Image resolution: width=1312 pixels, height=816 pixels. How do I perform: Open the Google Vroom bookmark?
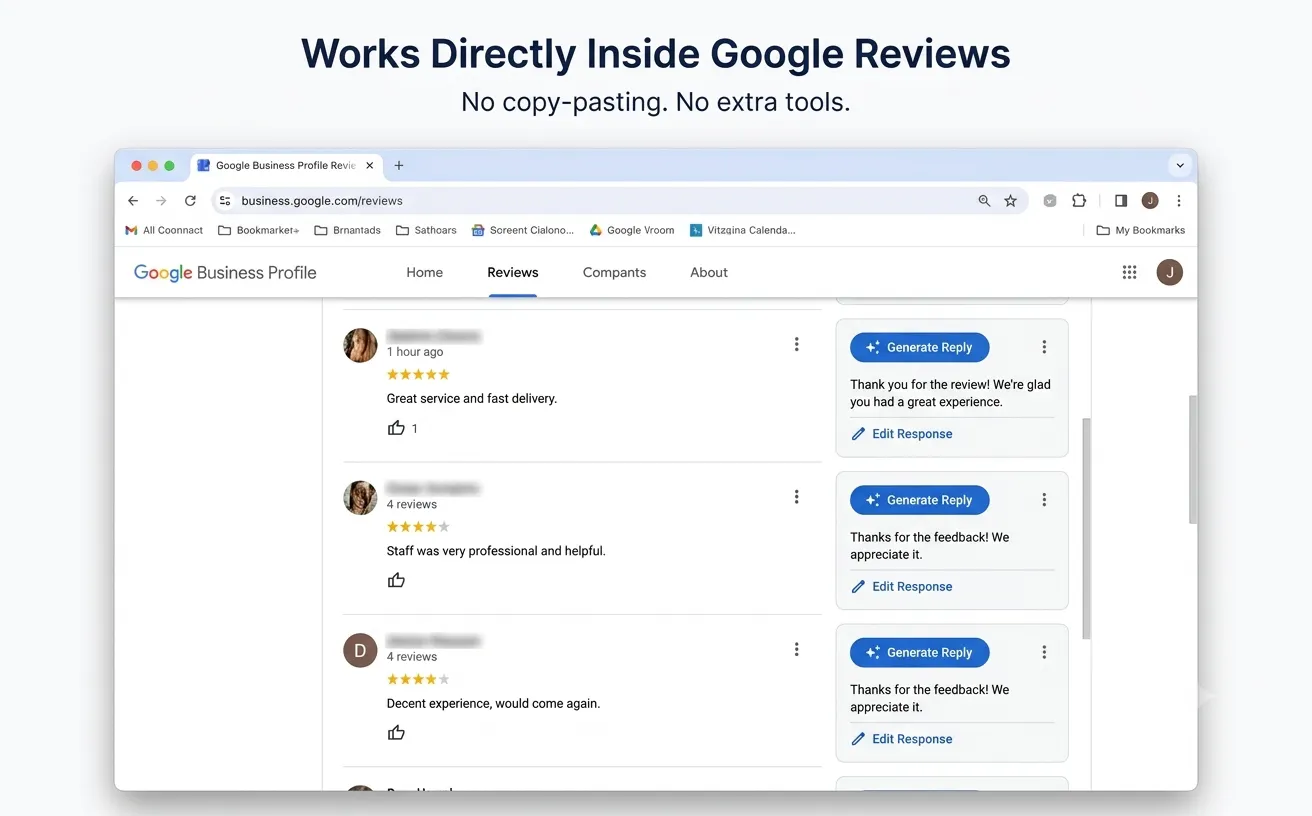point(632,230)
